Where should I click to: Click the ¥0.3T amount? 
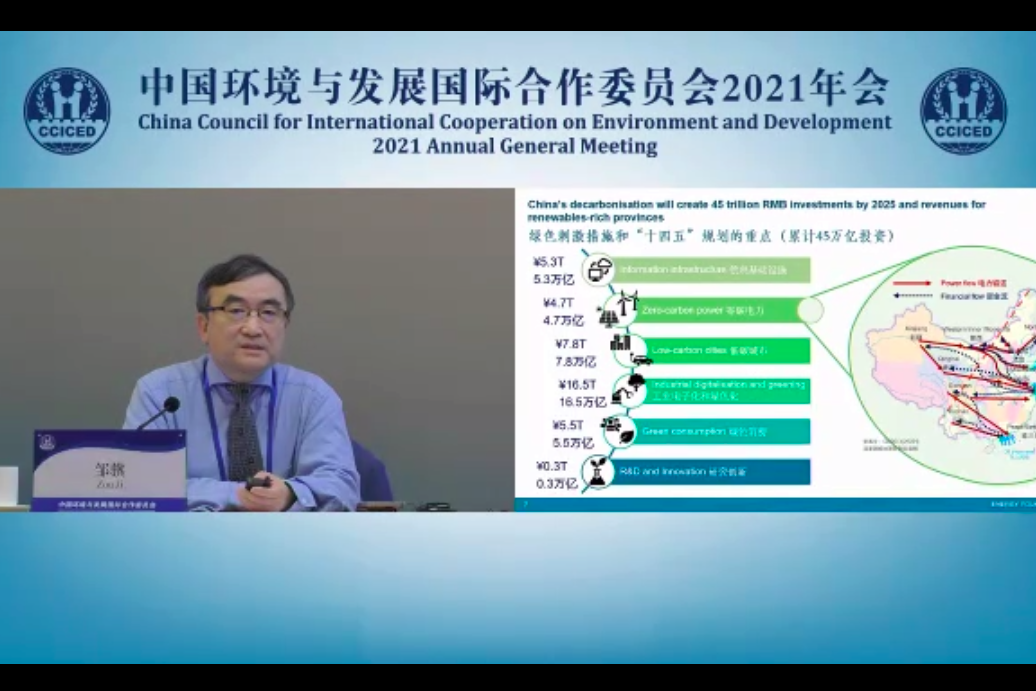click(x=552, y=466)
